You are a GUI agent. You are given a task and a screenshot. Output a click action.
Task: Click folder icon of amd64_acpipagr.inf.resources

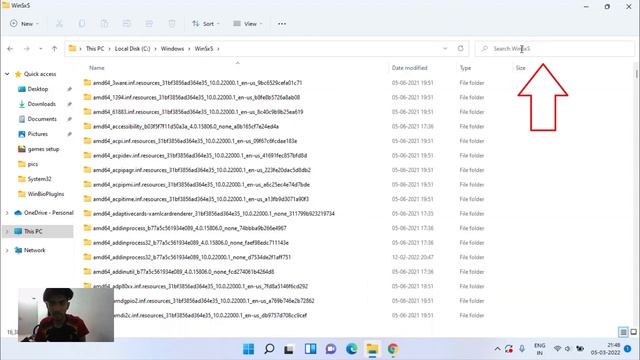tap(87, 169)
